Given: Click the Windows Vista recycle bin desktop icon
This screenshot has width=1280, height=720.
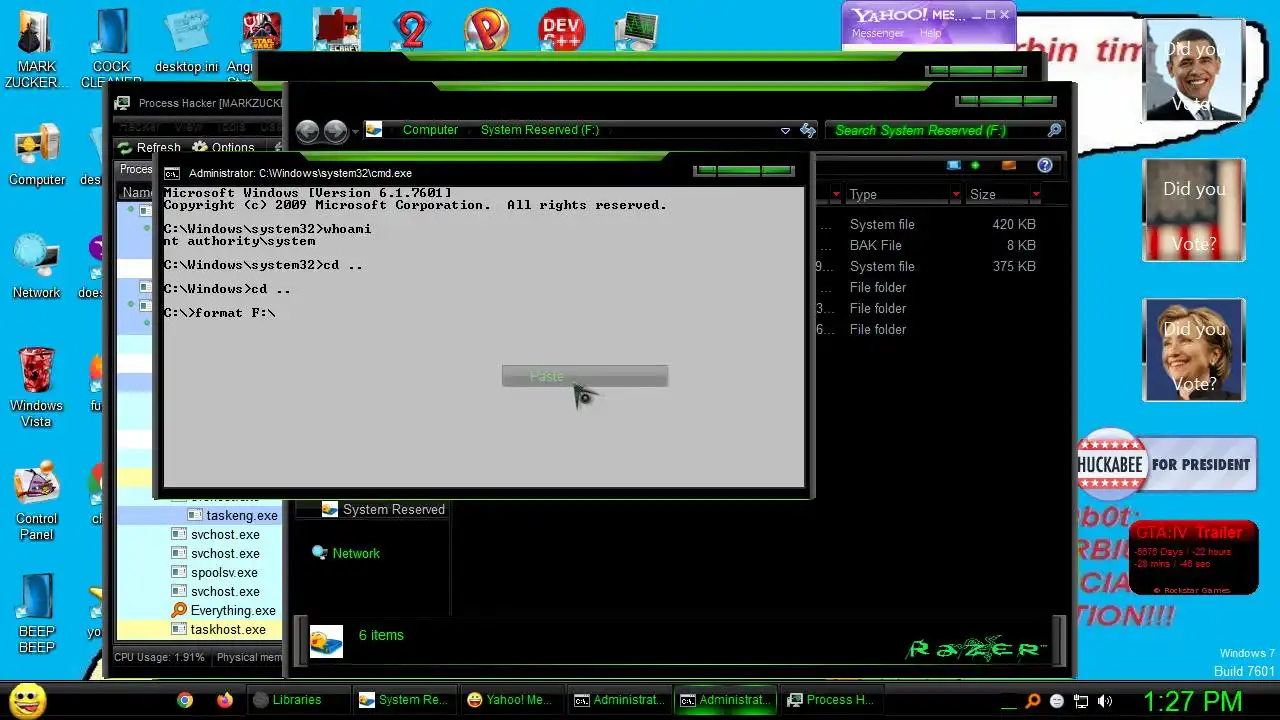Looking at the screenshot, I should [37, 388].
